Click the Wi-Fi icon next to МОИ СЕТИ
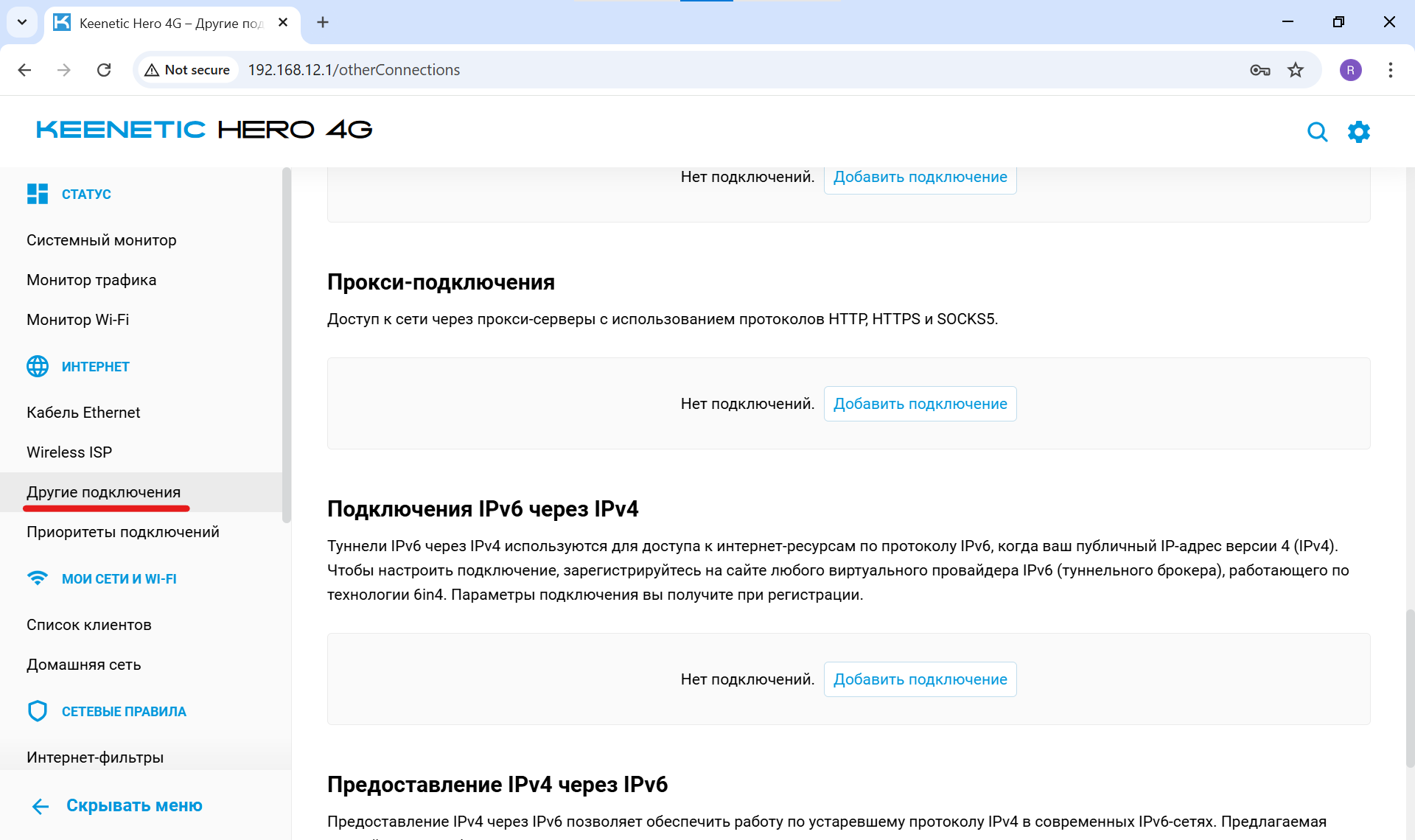This screenshot has height=840, width=1415. 38,578
